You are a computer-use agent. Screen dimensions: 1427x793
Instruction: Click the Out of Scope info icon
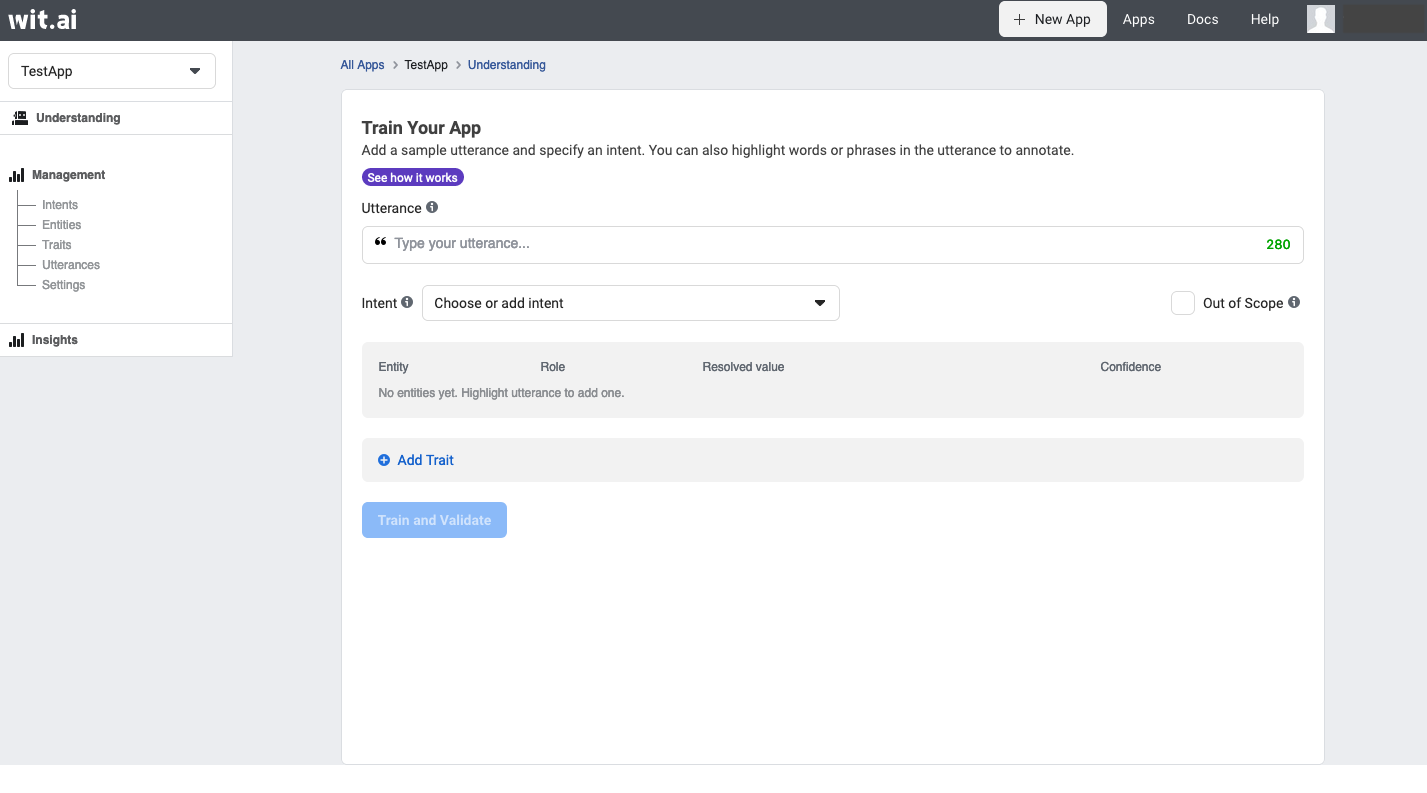click(x=1294, y=302)
